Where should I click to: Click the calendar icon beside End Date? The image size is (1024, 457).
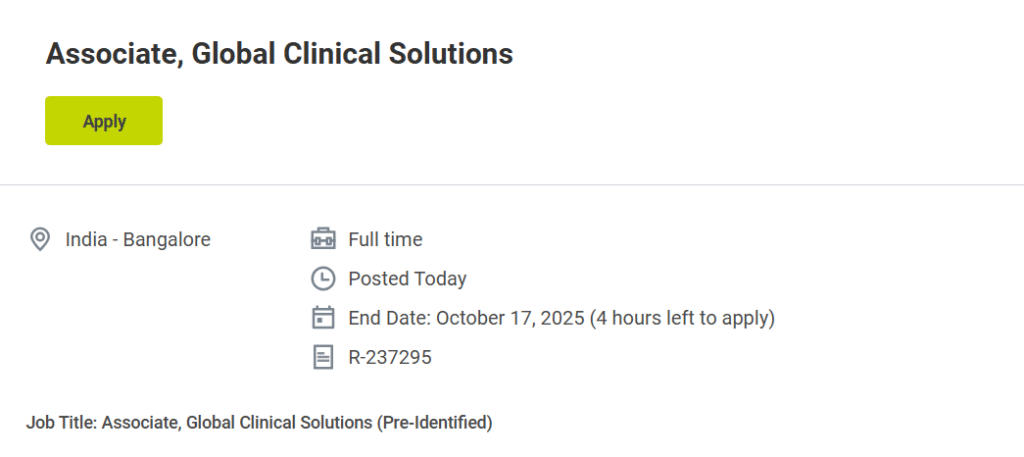(322, 318)
